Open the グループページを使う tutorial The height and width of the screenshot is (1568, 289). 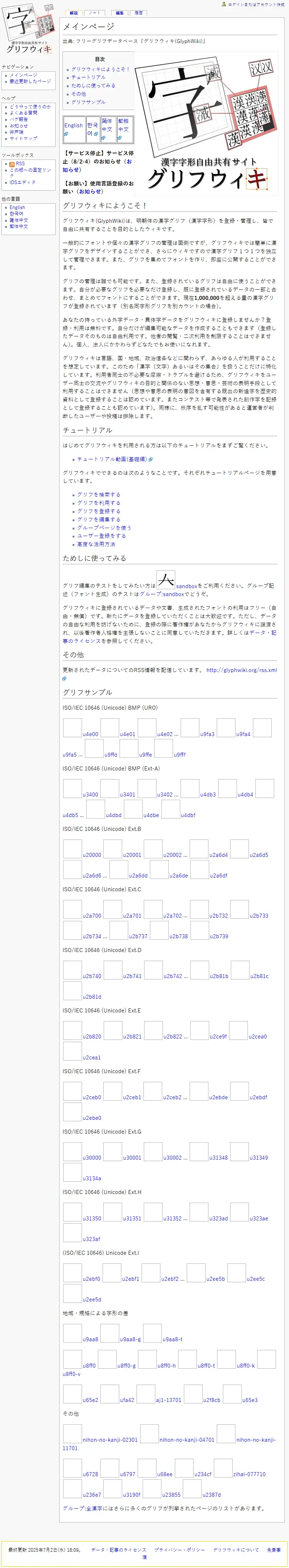(x=104, y=528)
